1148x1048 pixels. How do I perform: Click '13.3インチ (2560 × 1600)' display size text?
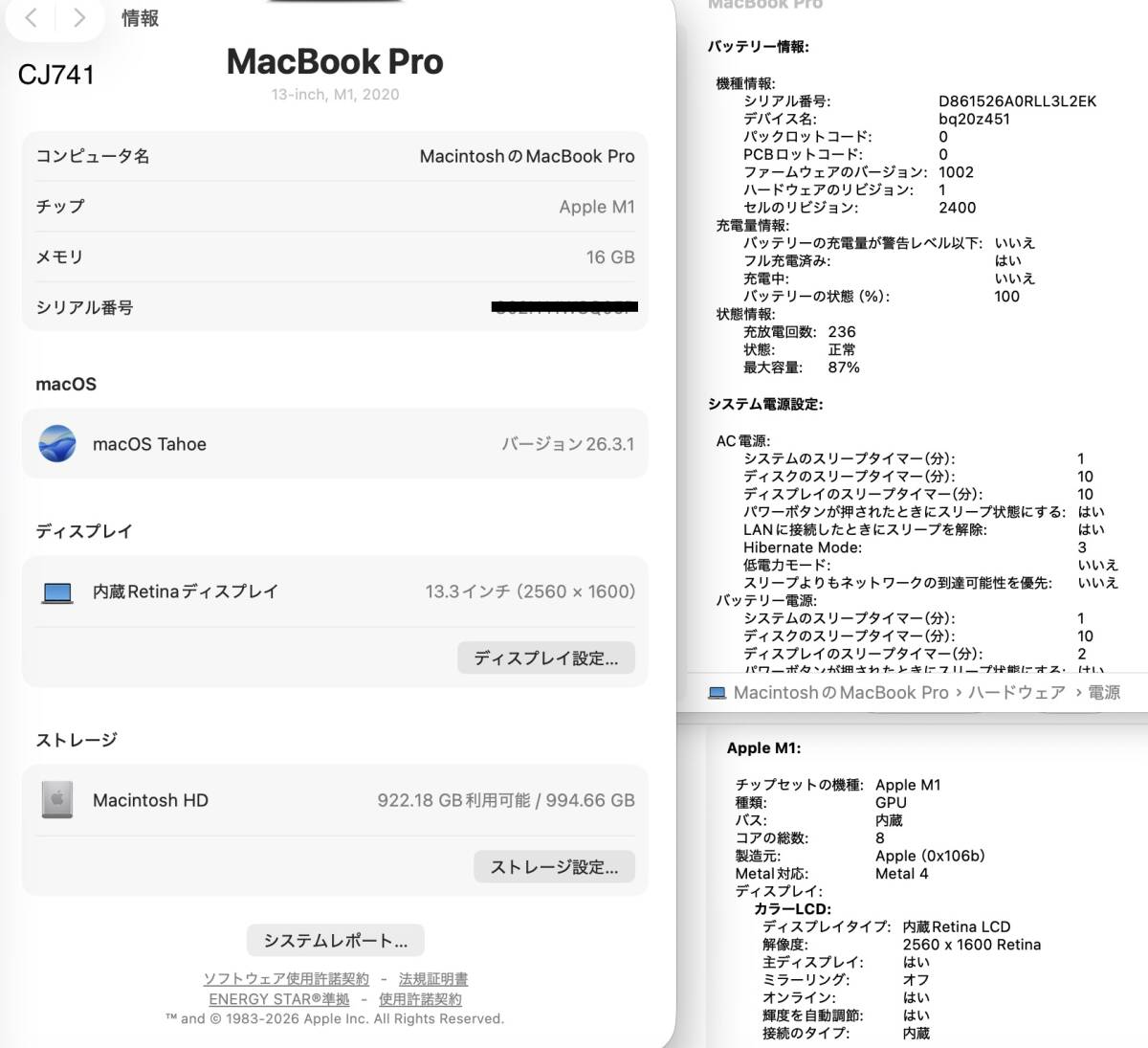(x=530, y=591)
